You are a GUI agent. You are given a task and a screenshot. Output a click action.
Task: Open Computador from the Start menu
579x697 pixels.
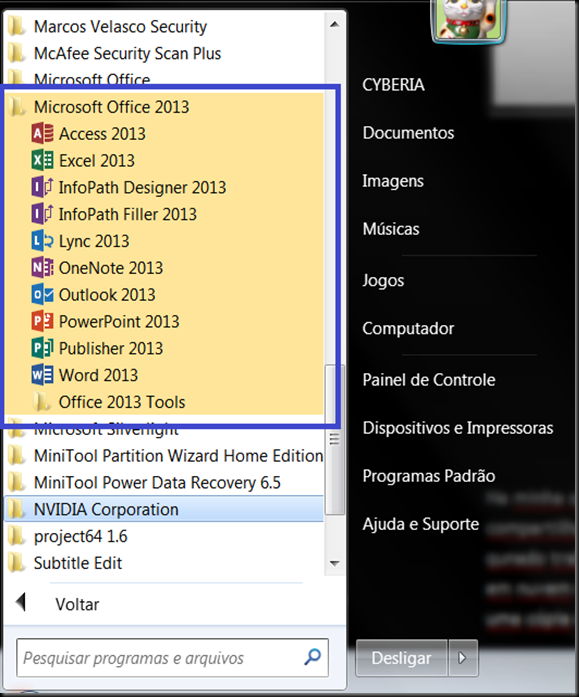(x=408, y=328)
